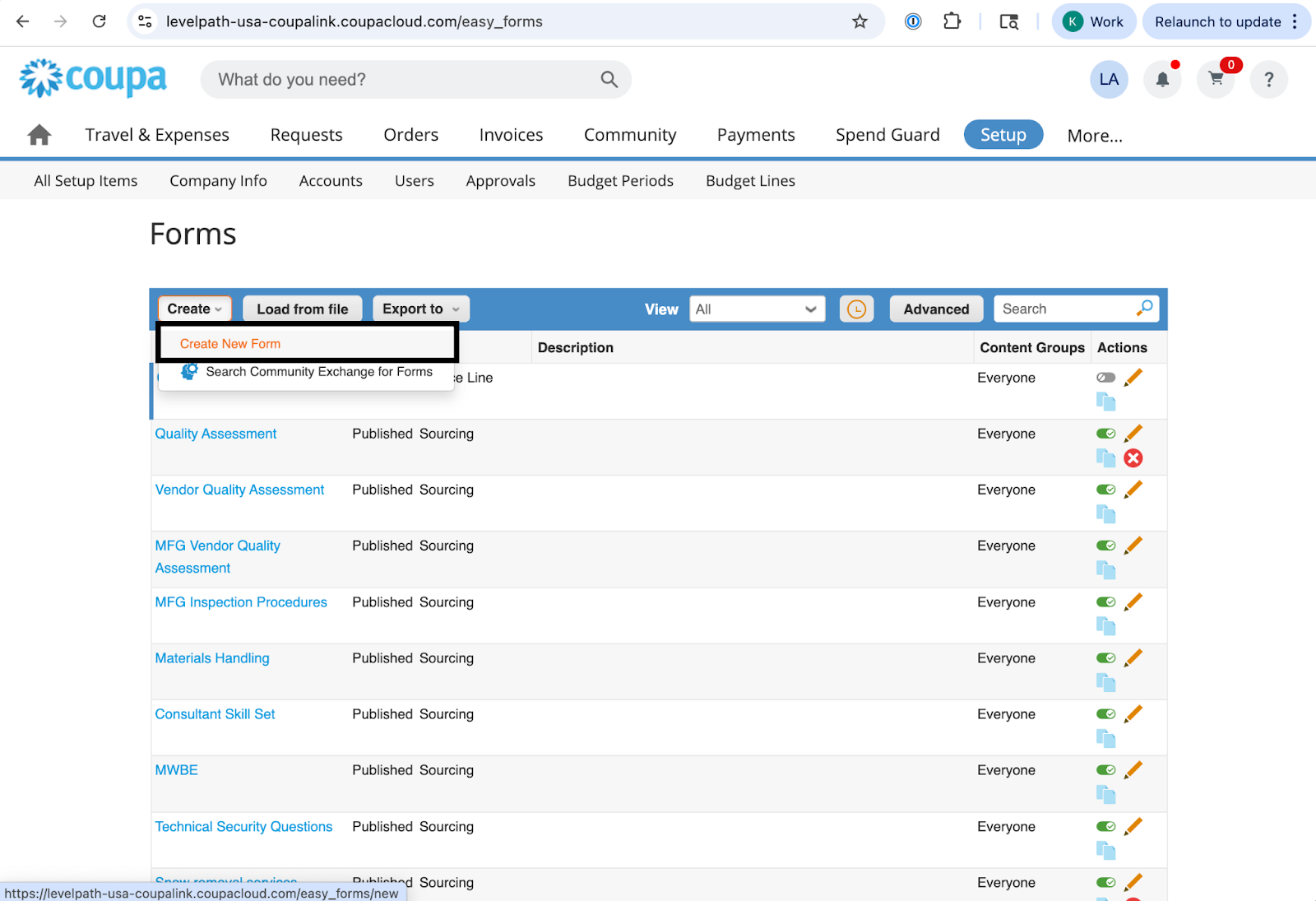1316x901 pixels.
Task: Select Create New Form menu option
Action: click(x=230, y=344)
